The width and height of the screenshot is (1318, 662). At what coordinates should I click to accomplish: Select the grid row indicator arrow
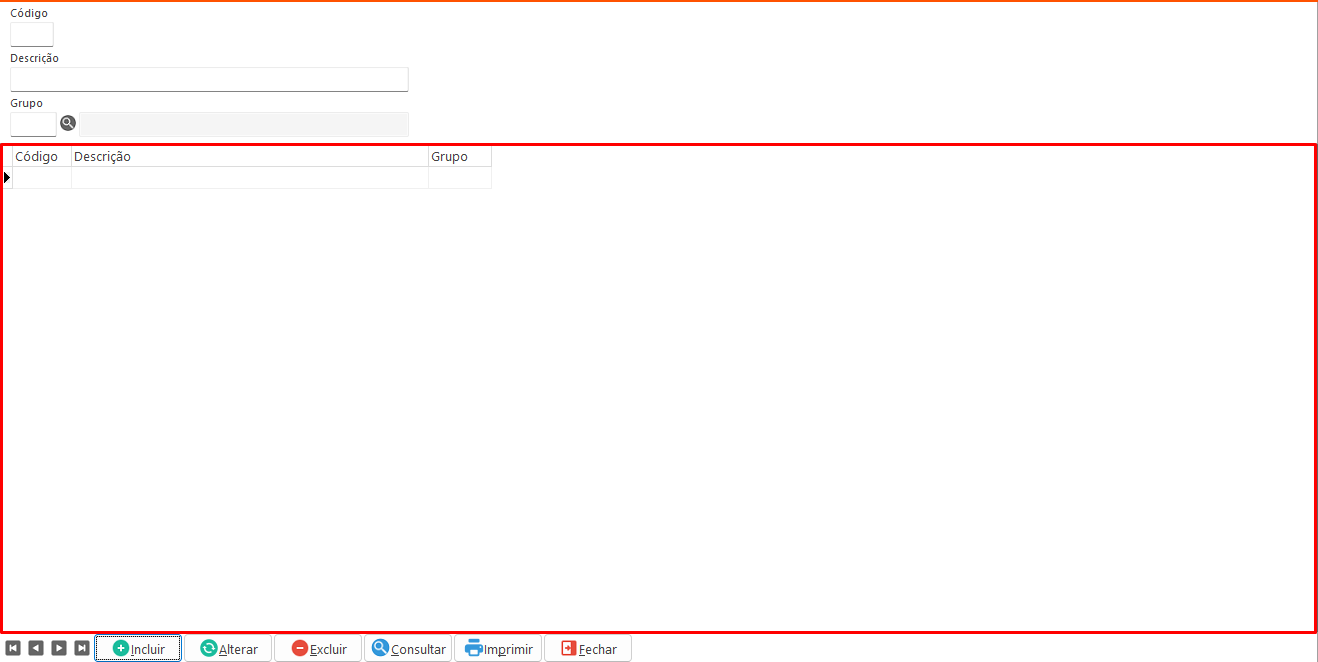(7, 177)
